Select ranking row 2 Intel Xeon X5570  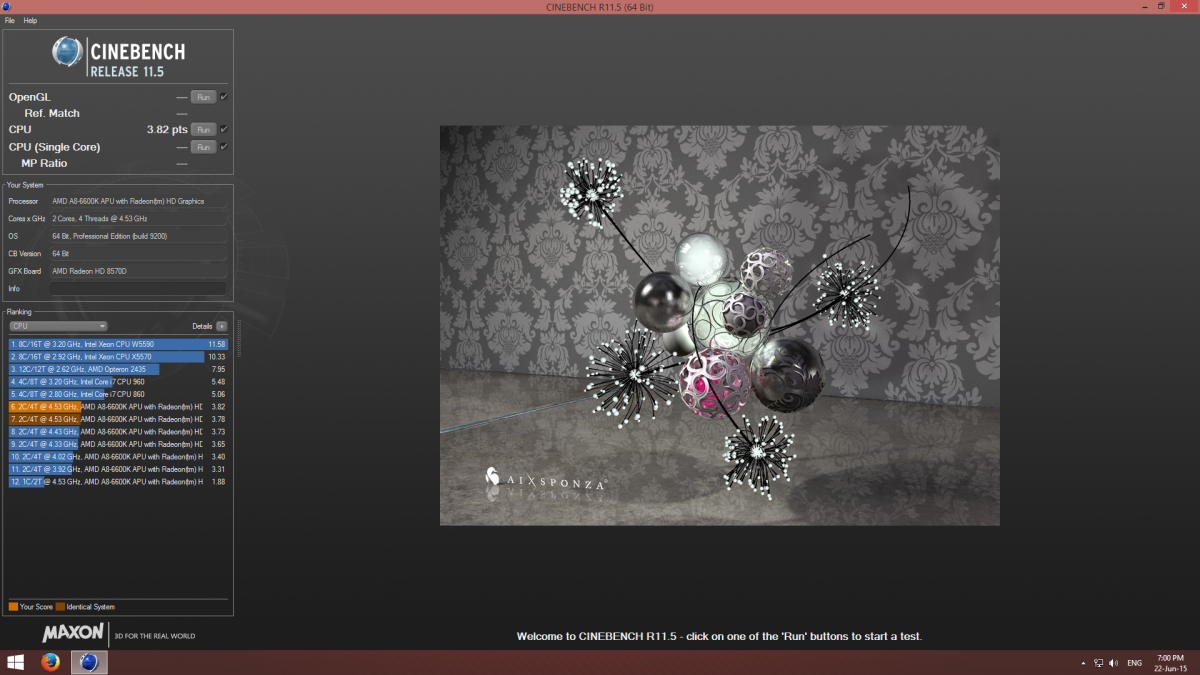[119, 357]
